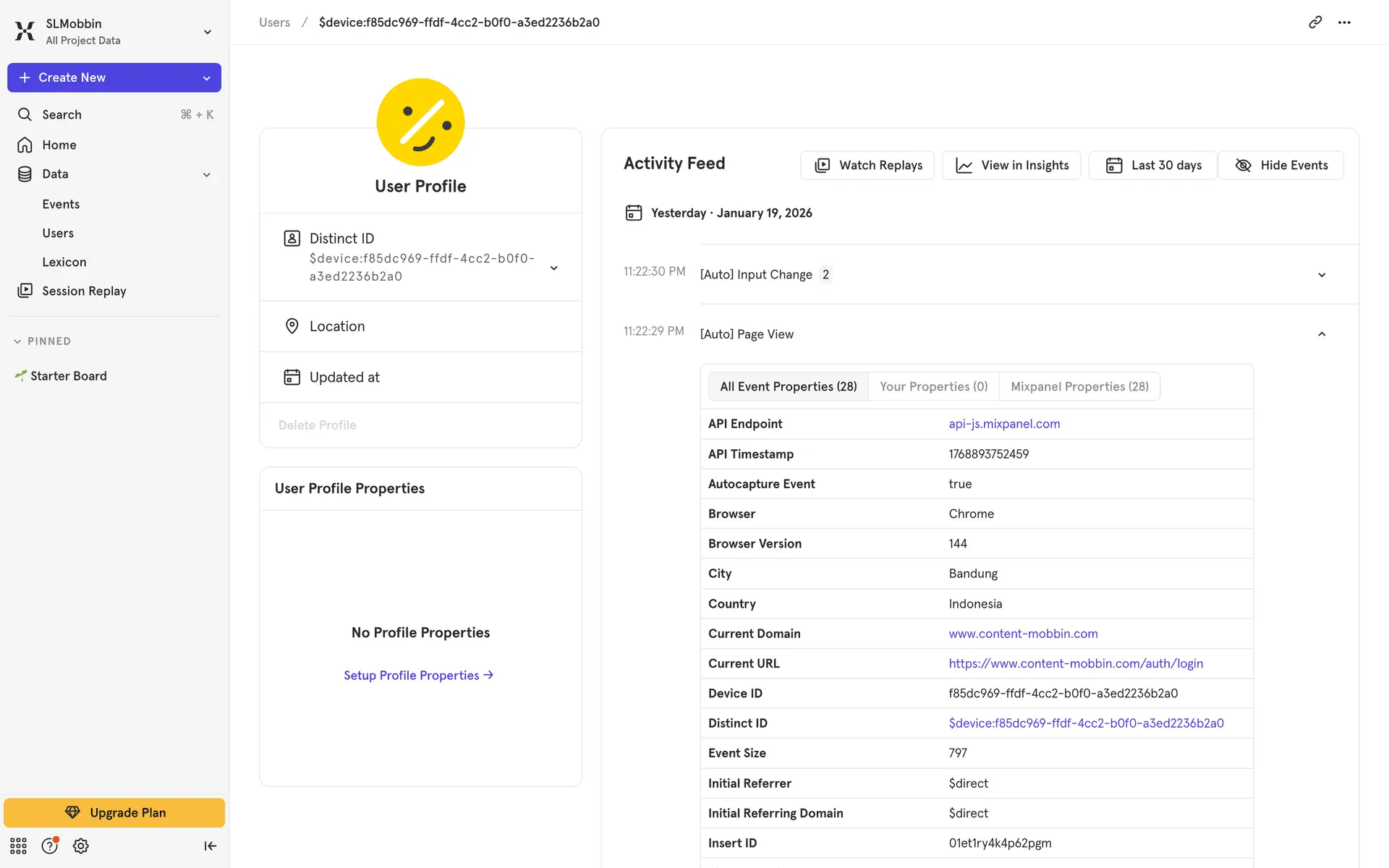This screenshot has width=1389, height=868.
Task: Click Setup Profile Properties link
Action: tap(418, 675)
